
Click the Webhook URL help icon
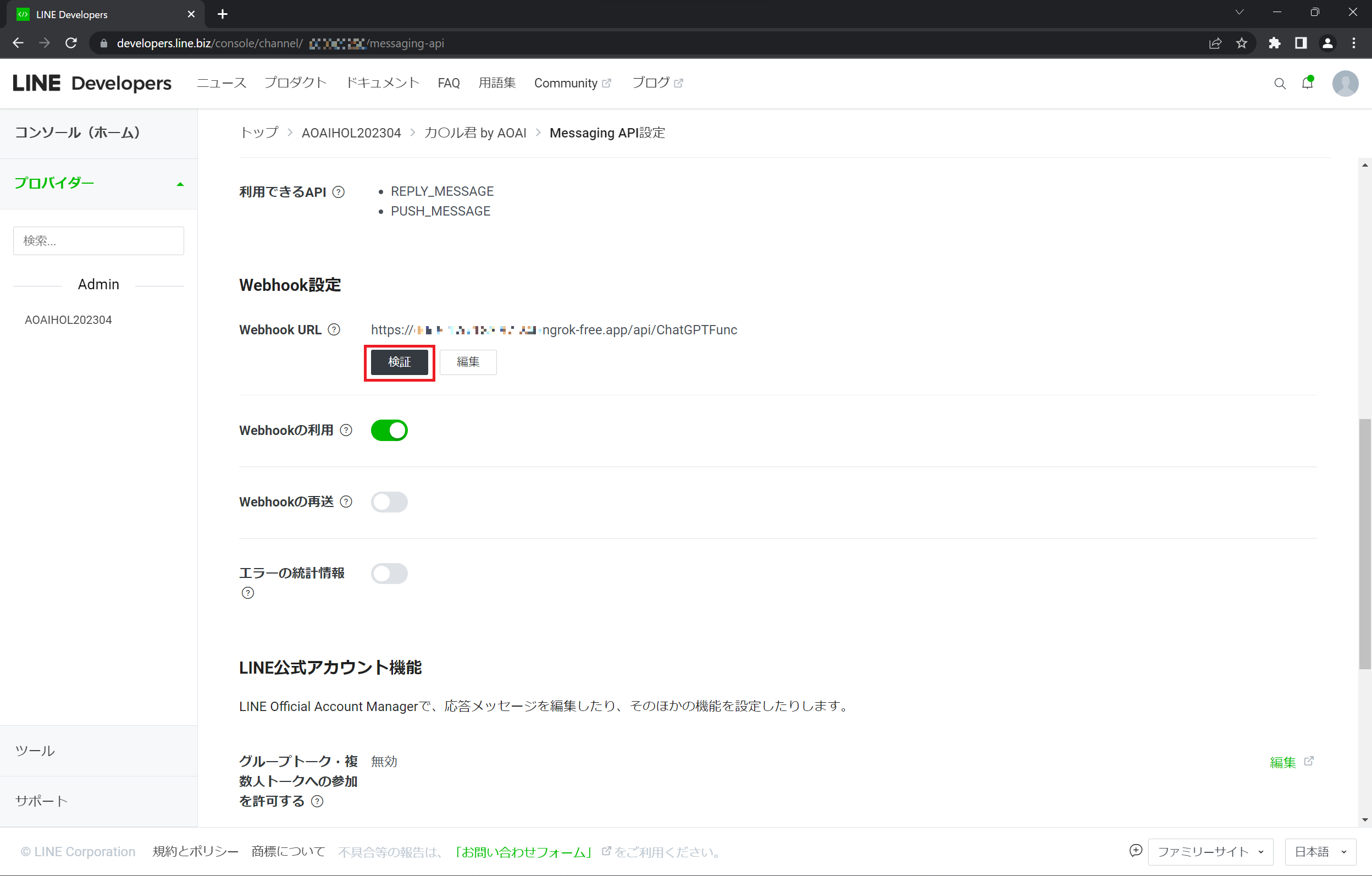(334, 329)
